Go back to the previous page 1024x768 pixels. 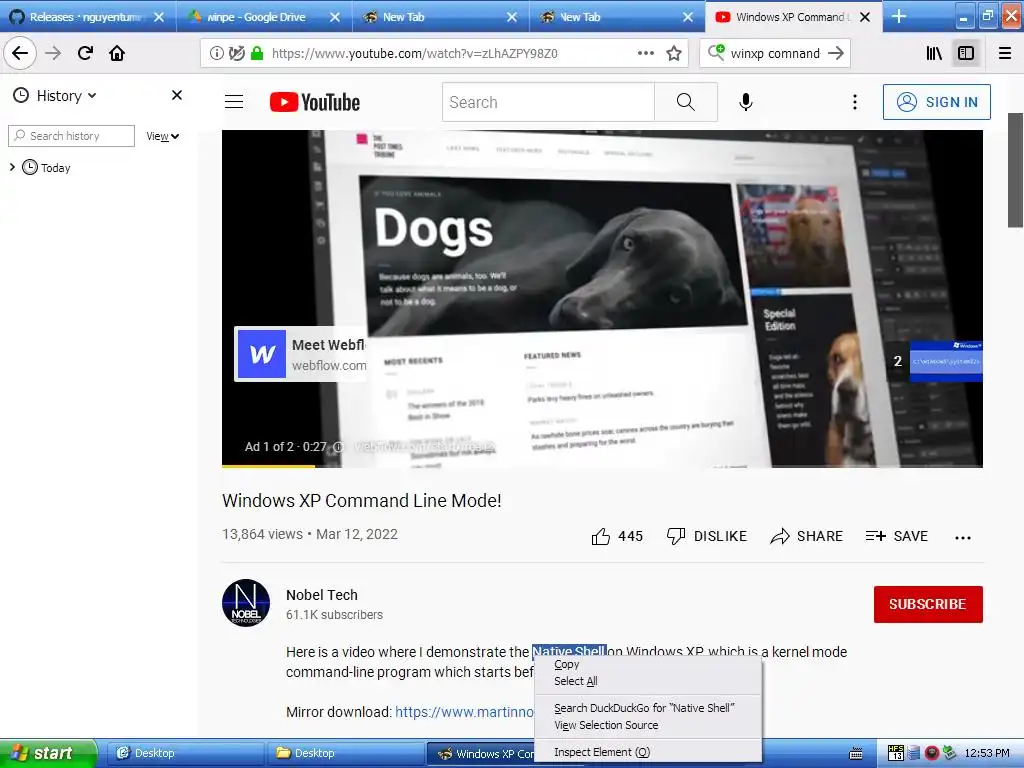[x=20, y=53]
